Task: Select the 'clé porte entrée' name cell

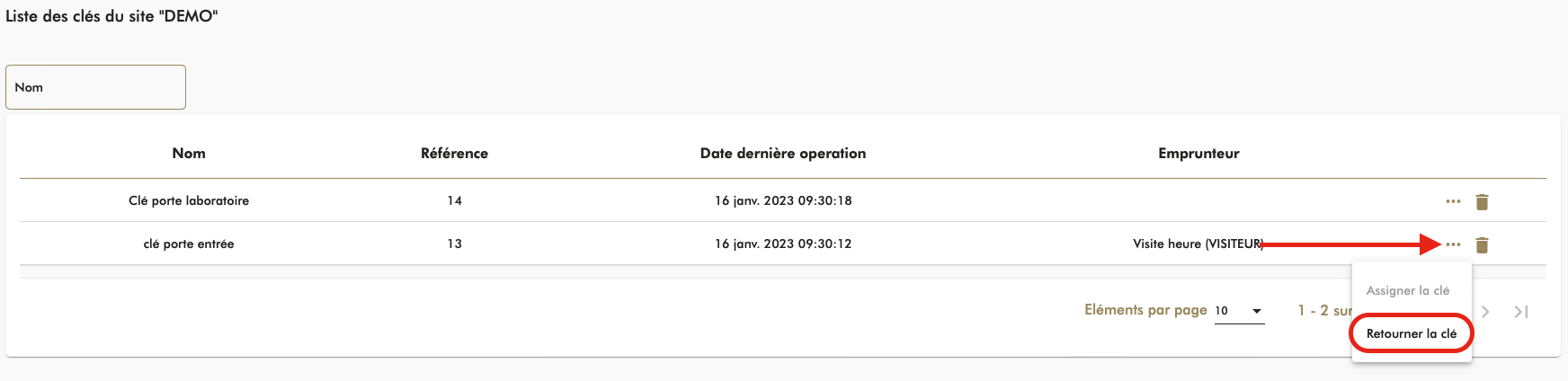Action: click(x=189, y=244)
